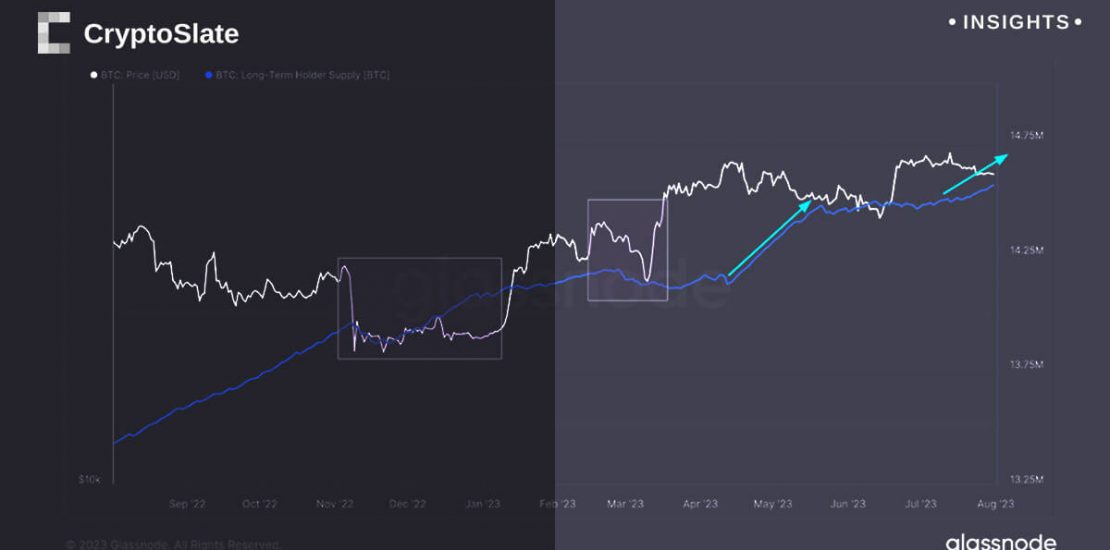Image resolution: width=1110 pixels, height=550 pixels.
Task: Click the INSIGHTS header label
Action: point(1014,21)
